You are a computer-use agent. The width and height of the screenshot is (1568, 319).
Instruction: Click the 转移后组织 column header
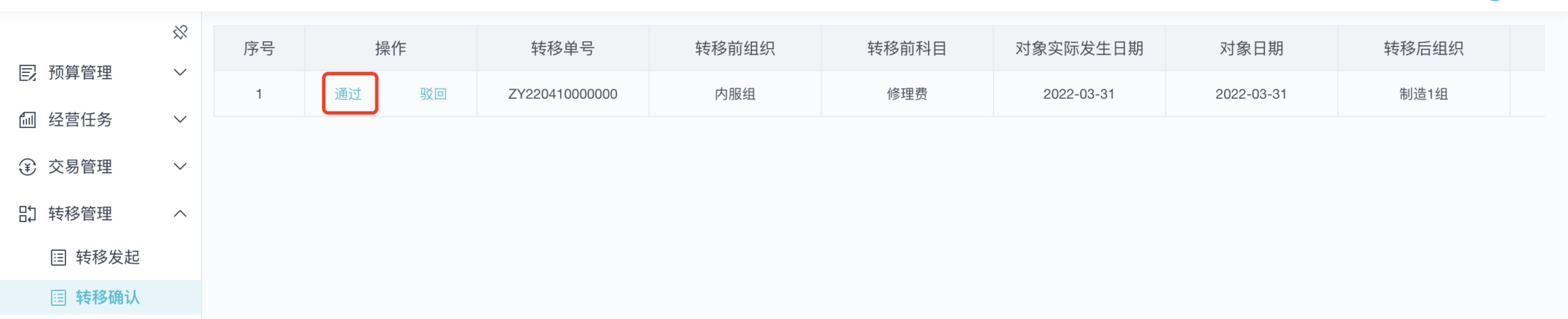[1423, 49]
